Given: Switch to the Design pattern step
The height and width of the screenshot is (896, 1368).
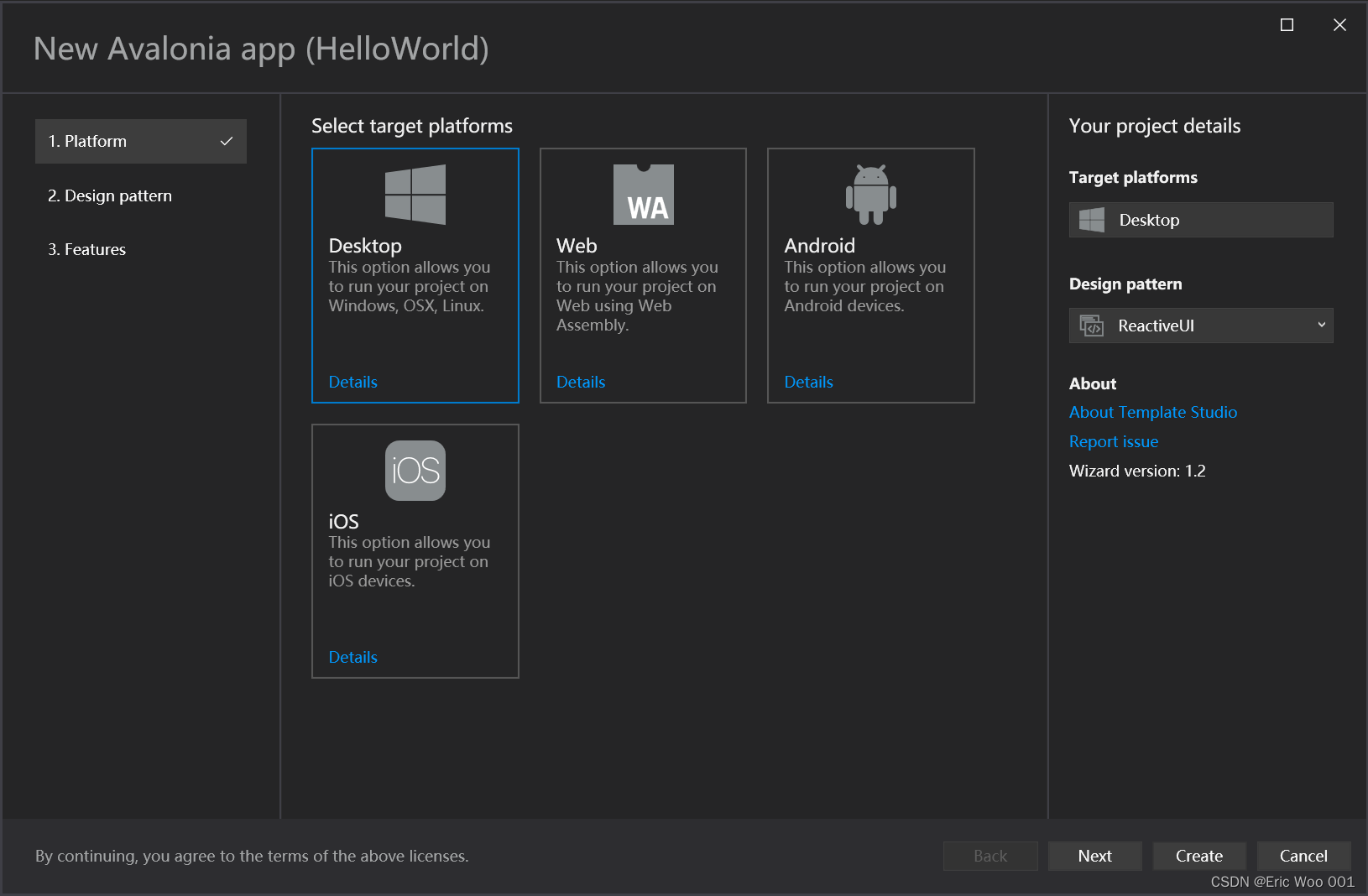Looking at the screenshot, I should click(x=110, y=195).
